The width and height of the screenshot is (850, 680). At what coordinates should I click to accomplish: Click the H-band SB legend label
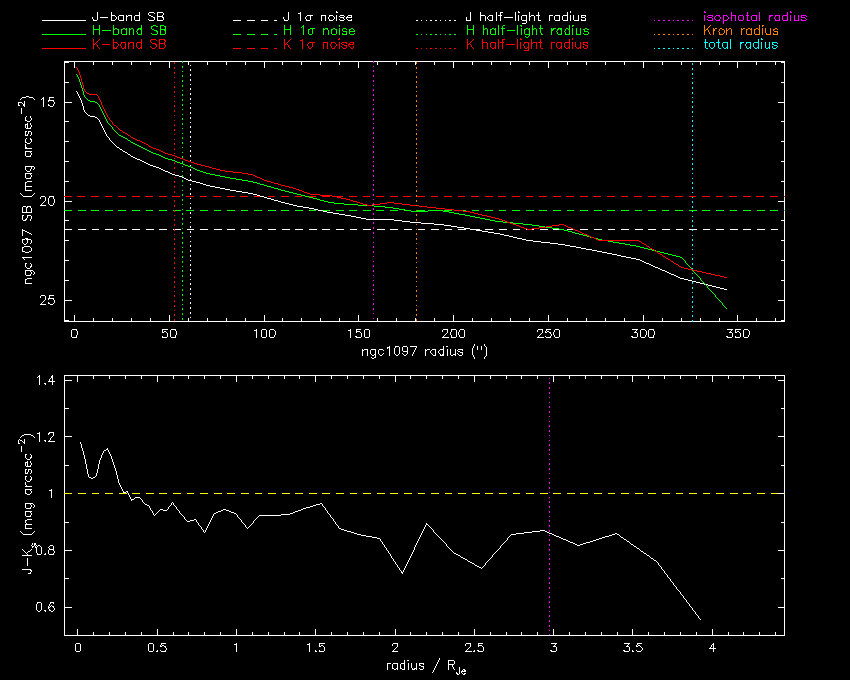coord(130,31)
